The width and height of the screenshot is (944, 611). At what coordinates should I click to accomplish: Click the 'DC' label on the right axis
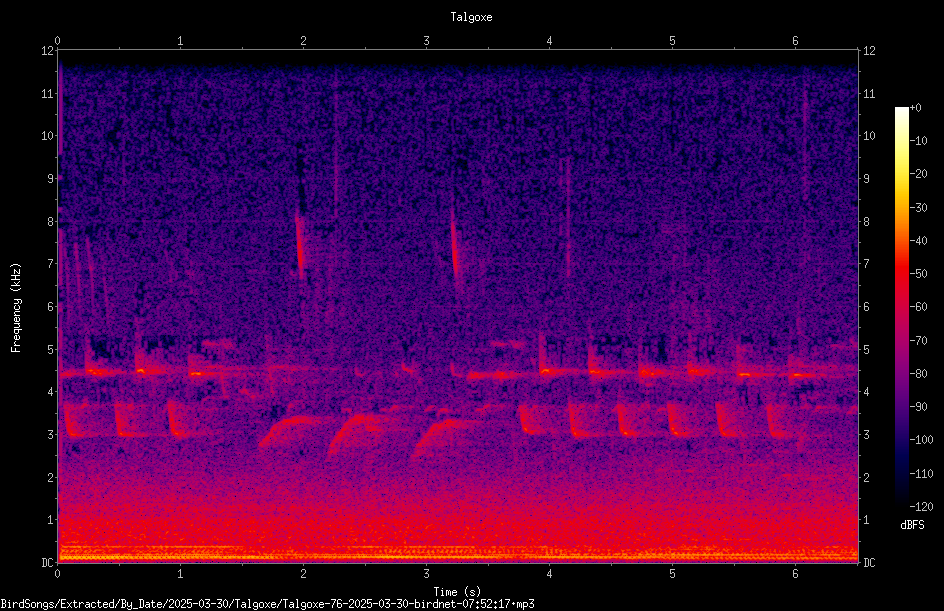click(x=869, y=563)
